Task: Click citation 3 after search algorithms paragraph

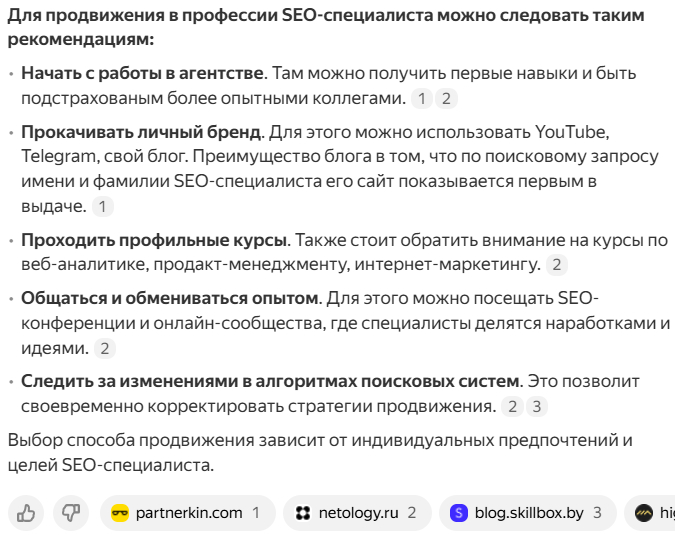Action: [x=538, y=407]
